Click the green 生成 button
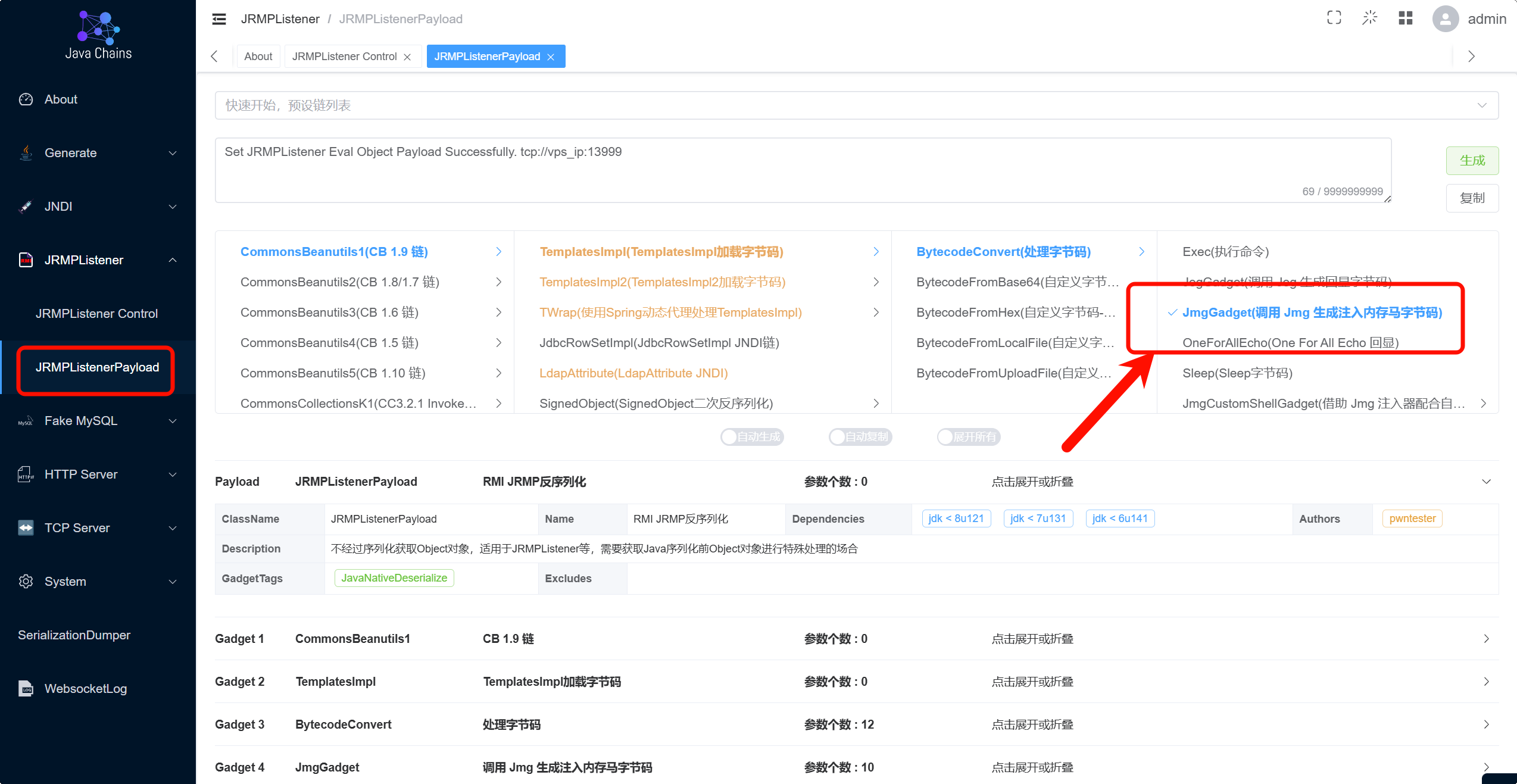Image resolution: width=1517 pixels, height=784 pixels. [x=1472, y=161]
